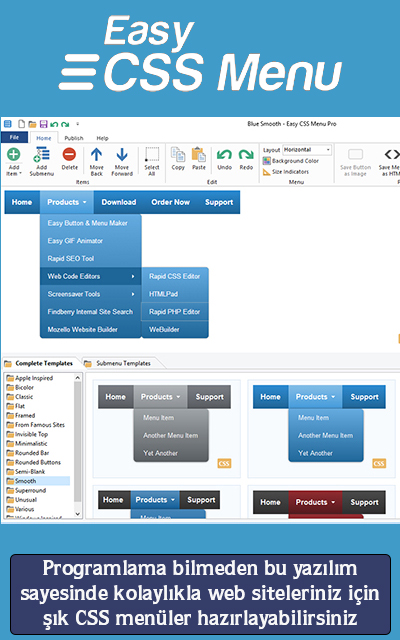
Task: Click Save disk icon in quick toolbar
Action: click(x=43, y=124)
